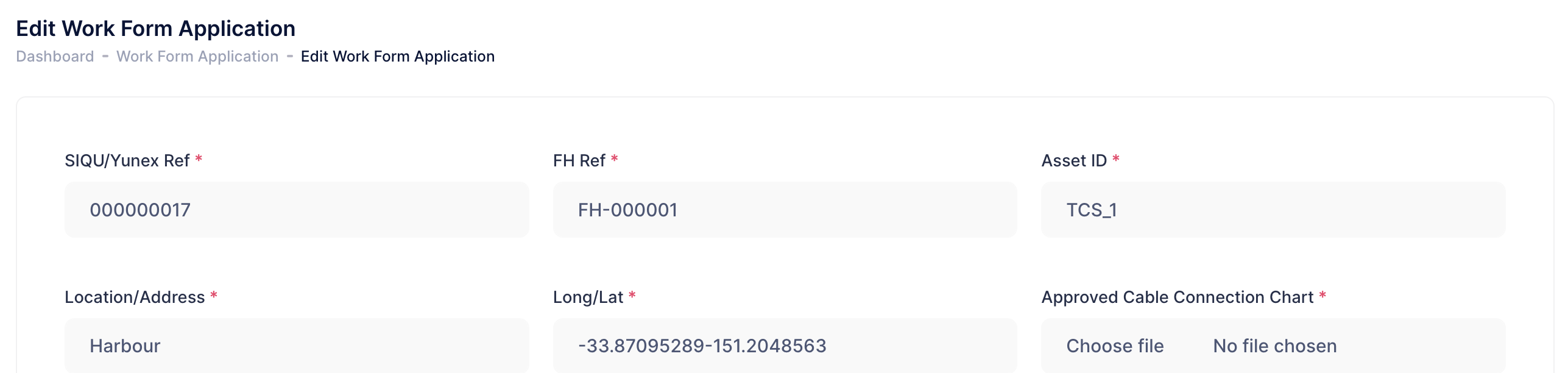Click the Approved Cable Connection Chart label
Screen dimensions: 1568x373
pos(1177,297)
